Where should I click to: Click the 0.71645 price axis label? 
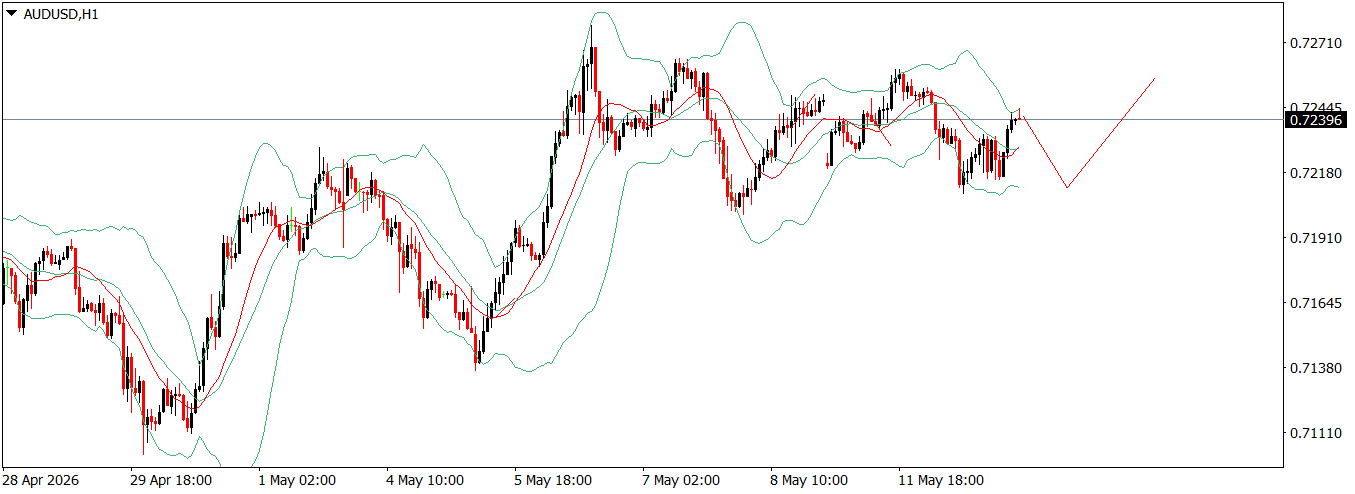click(x=1316, y=302)
